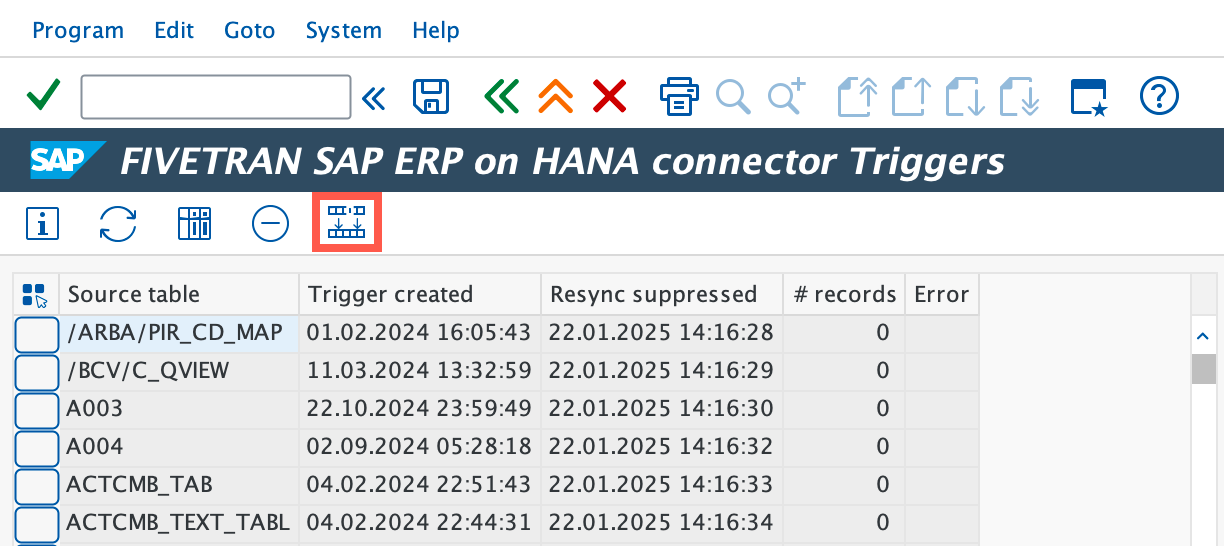The width and height of the screenshot is (1224, 546).
Task: Click the ACTCMB_TAB cell
Action: pos(180,486)
